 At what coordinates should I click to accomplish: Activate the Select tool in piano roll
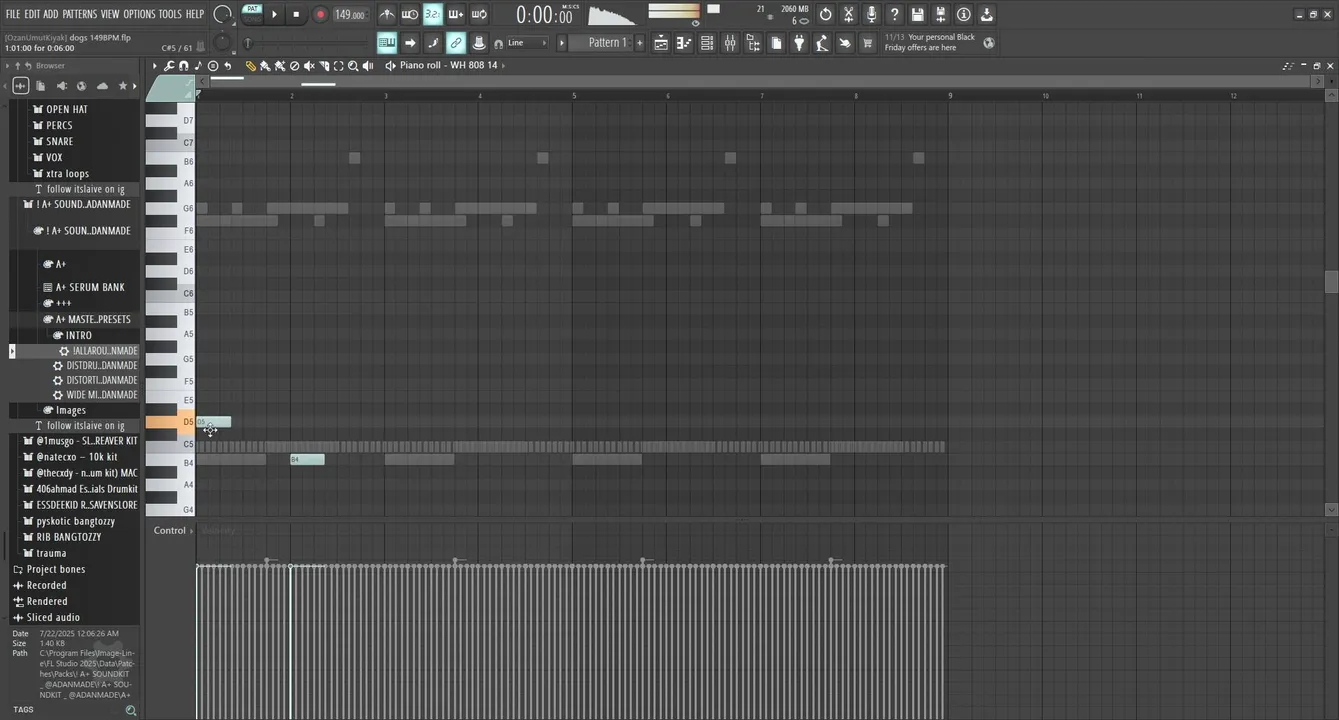pos(338,66)
